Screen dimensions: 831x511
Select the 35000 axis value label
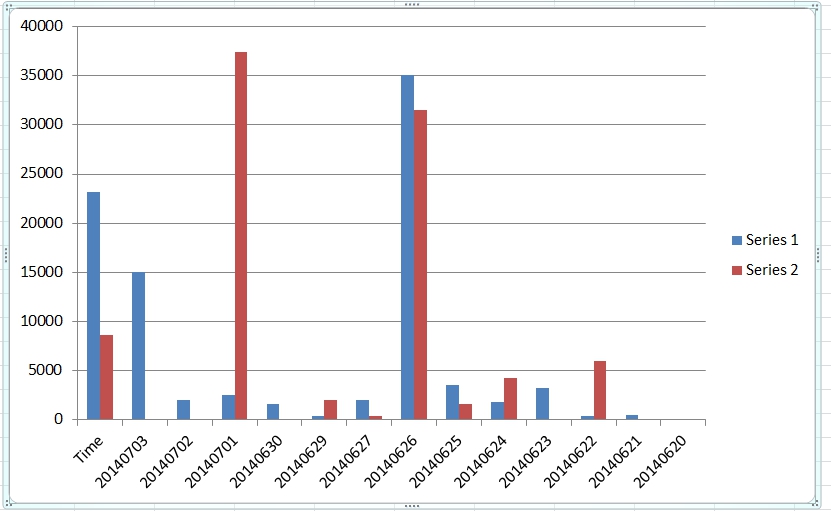(41, 75)
